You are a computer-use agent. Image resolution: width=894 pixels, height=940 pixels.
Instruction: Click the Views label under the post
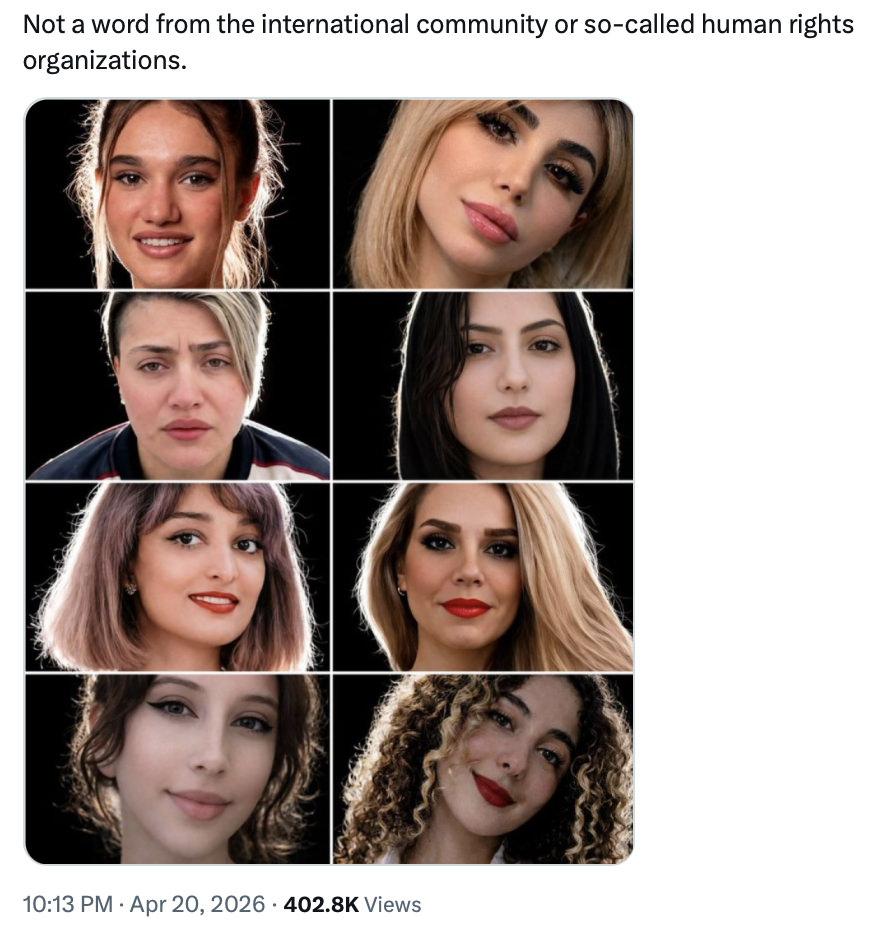coord(393,905)
